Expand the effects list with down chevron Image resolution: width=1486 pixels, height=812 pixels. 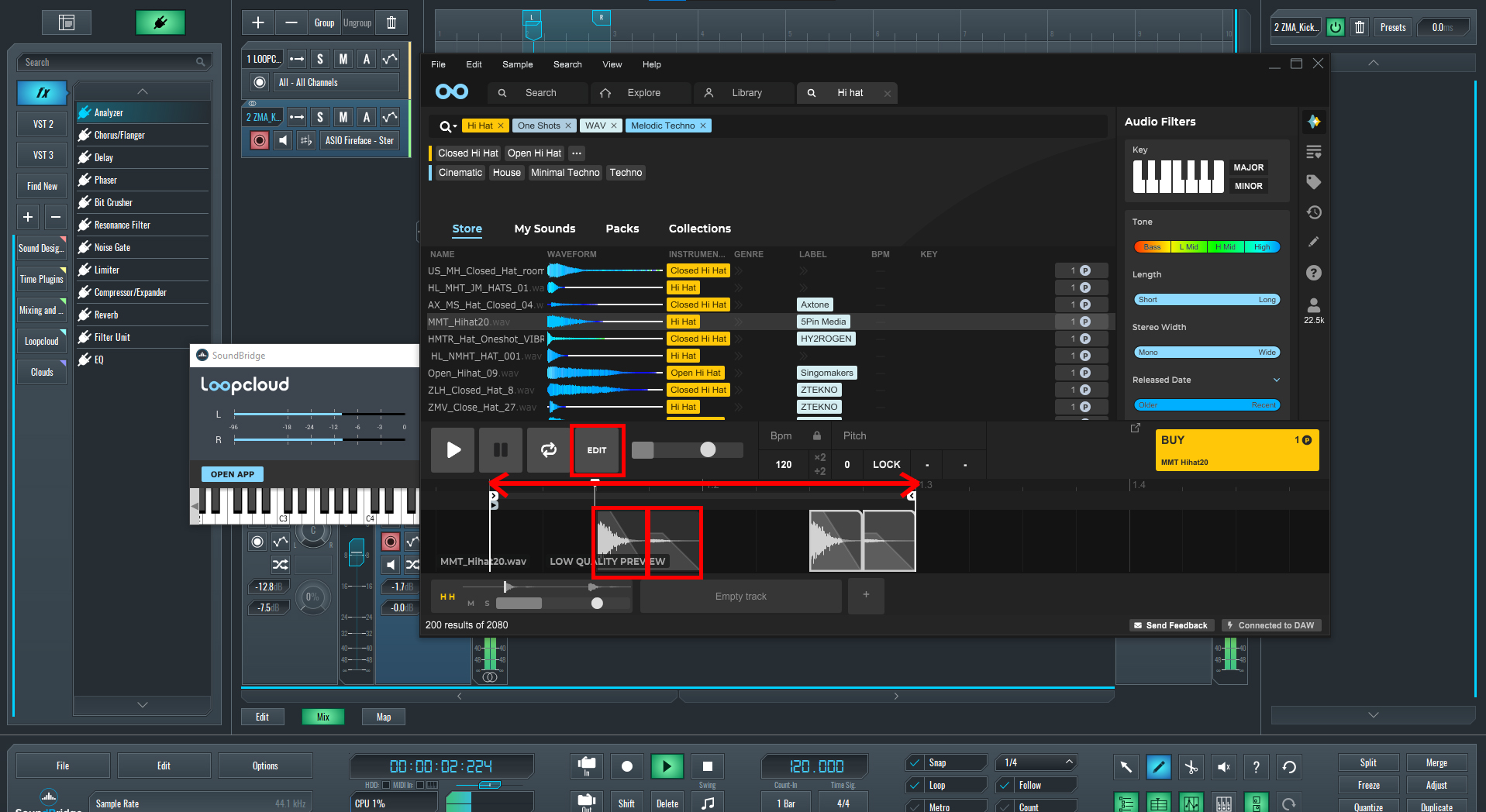coord(143,704)
